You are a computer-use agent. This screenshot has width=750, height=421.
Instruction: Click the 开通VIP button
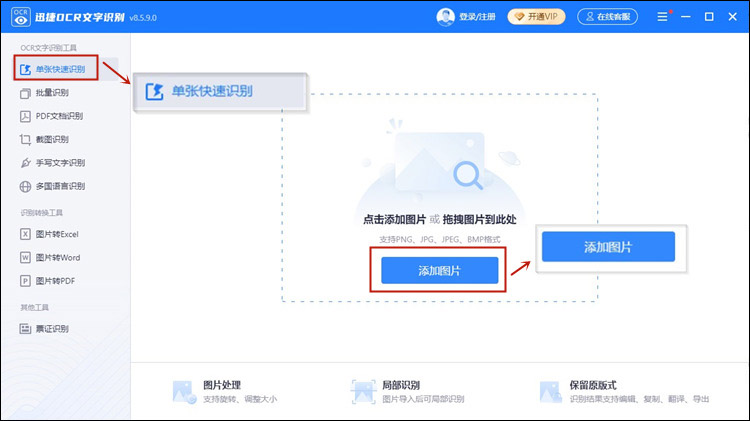click(x=536, y=17)
